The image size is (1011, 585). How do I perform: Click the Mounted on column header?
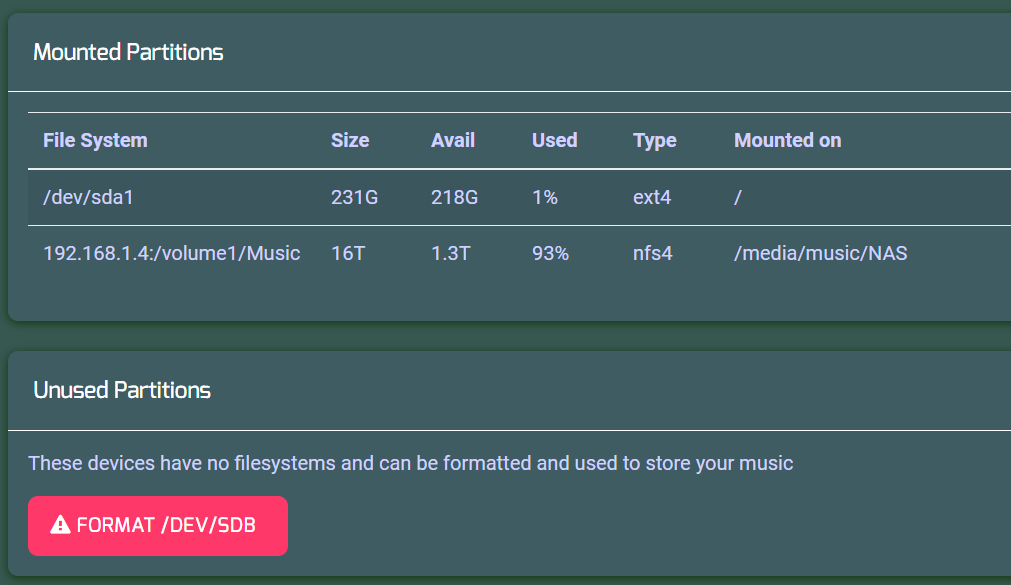click(787, 141)
